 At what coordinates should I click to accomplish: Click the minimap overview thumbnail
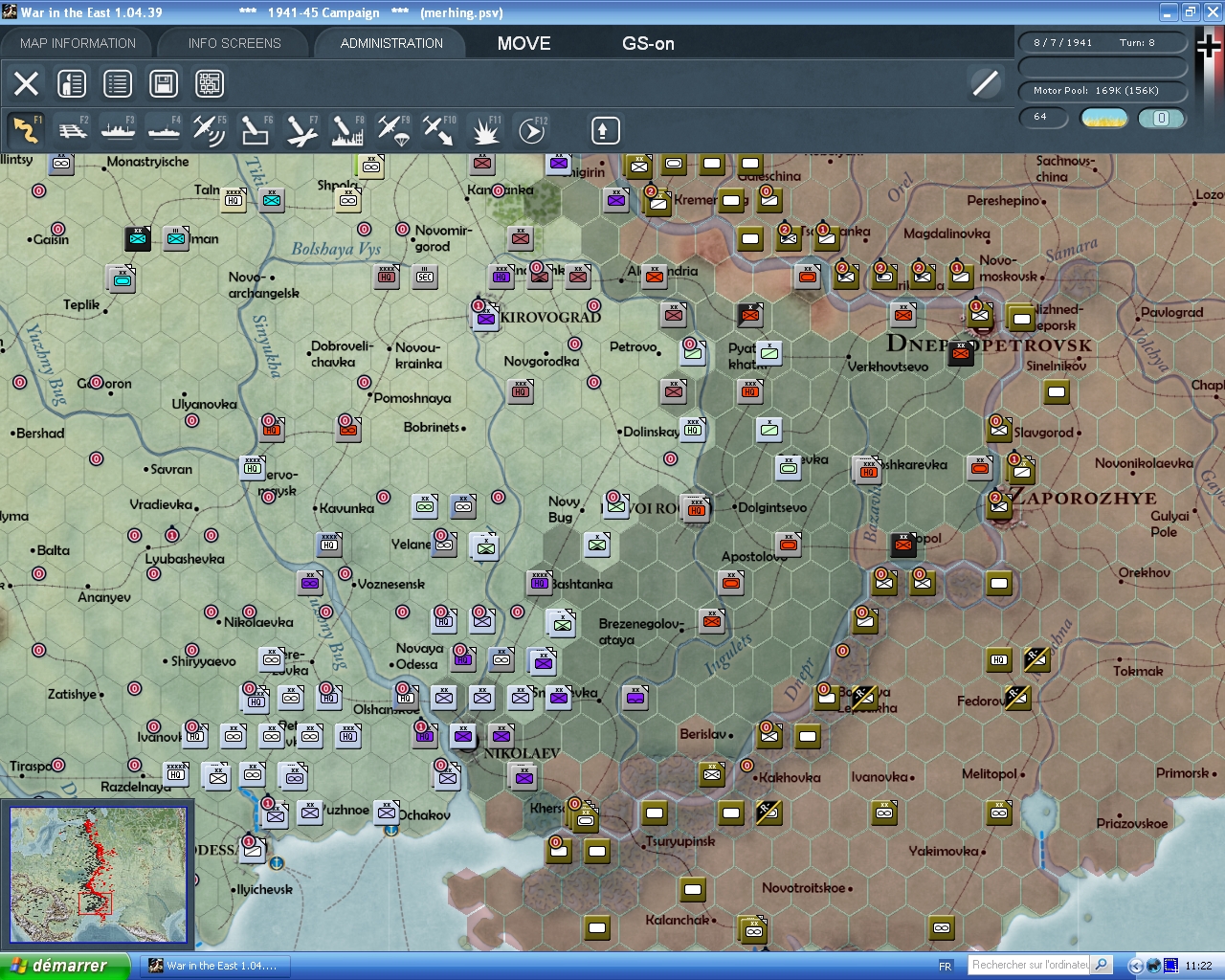click(x=98, y=876)
